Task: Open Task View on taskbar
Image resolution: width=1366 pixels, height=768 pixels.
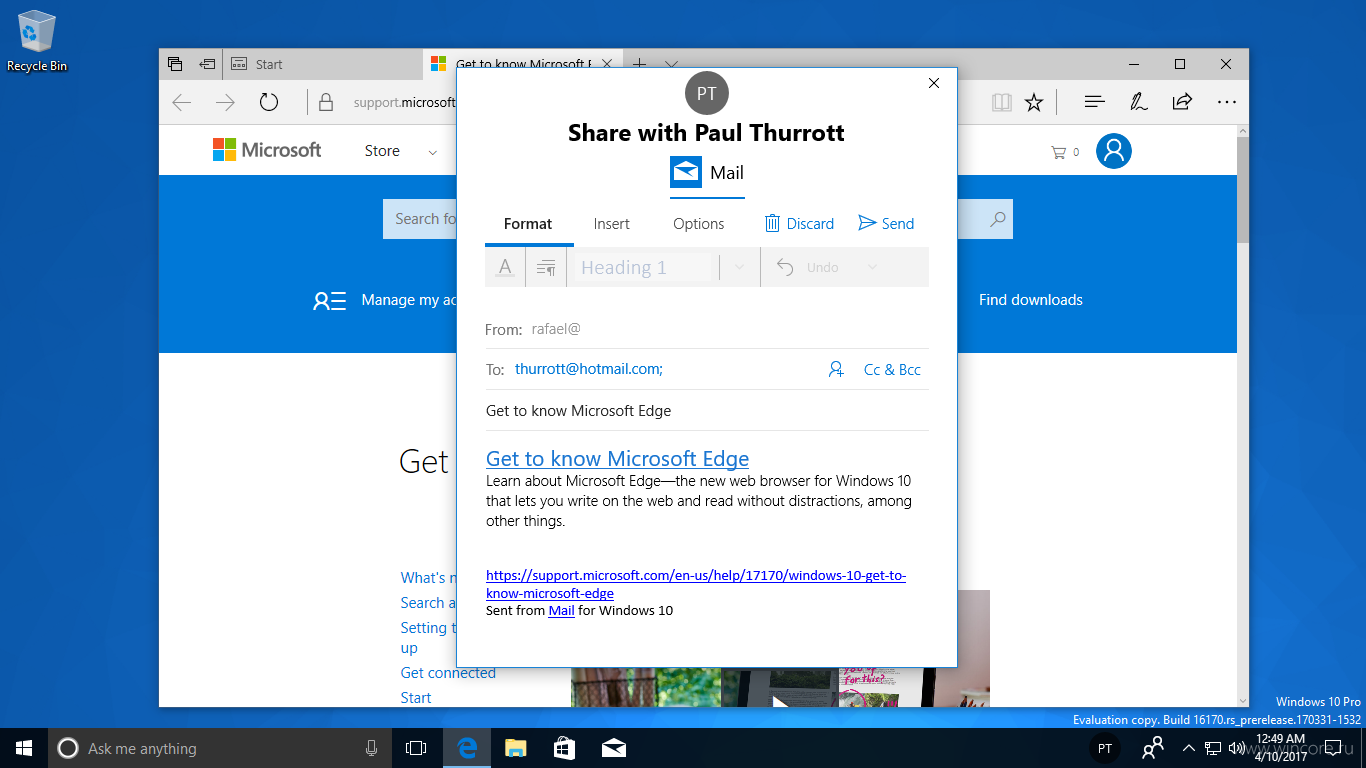Action: click(x=416, y=748)
